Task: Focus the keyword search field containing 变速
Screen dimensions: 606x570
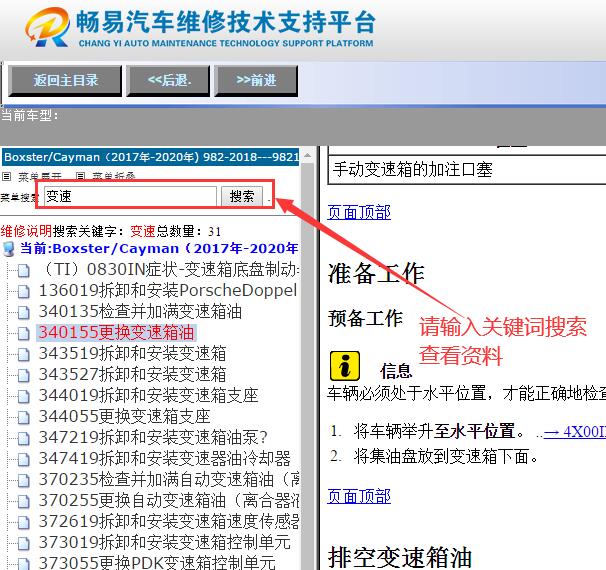Action: [130, 196]
